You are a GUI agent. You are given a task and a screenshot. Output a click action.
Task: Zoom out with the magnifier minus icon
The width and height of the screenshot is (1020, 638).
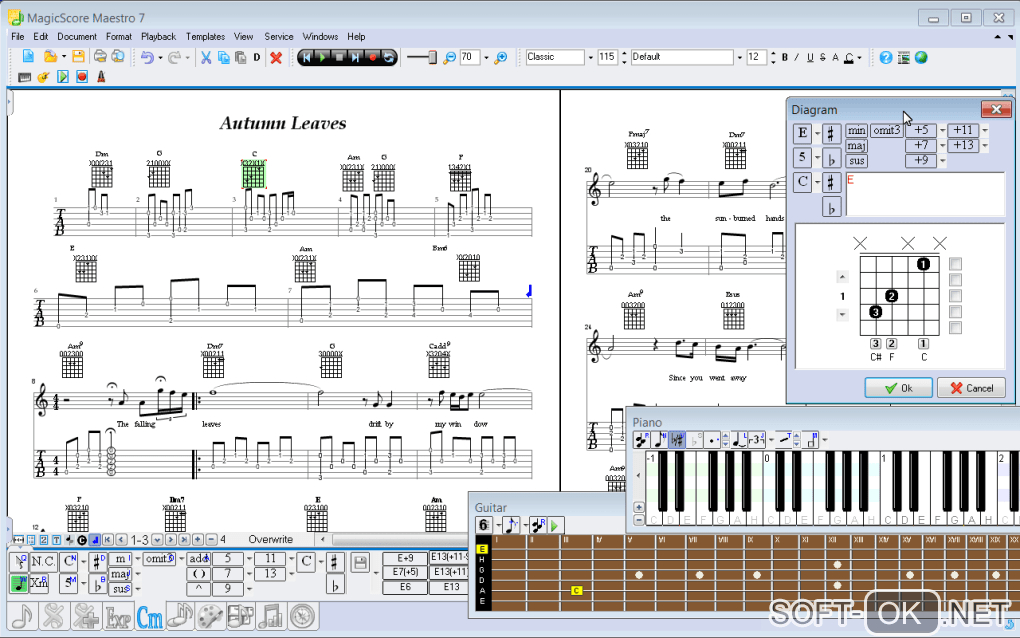[449, 57]
